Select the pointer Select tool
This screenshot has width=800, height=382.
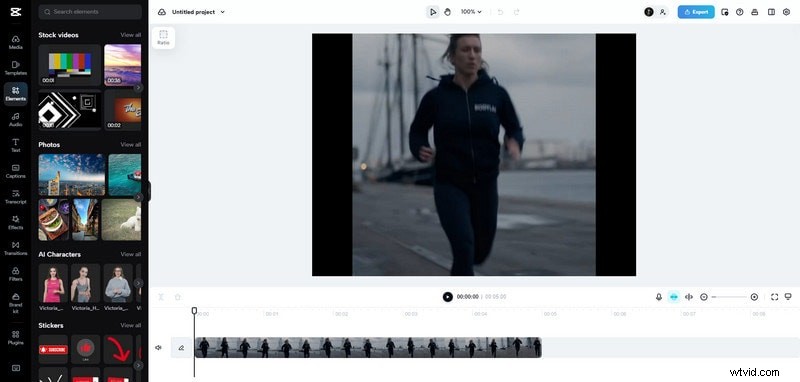click(433, 12)
